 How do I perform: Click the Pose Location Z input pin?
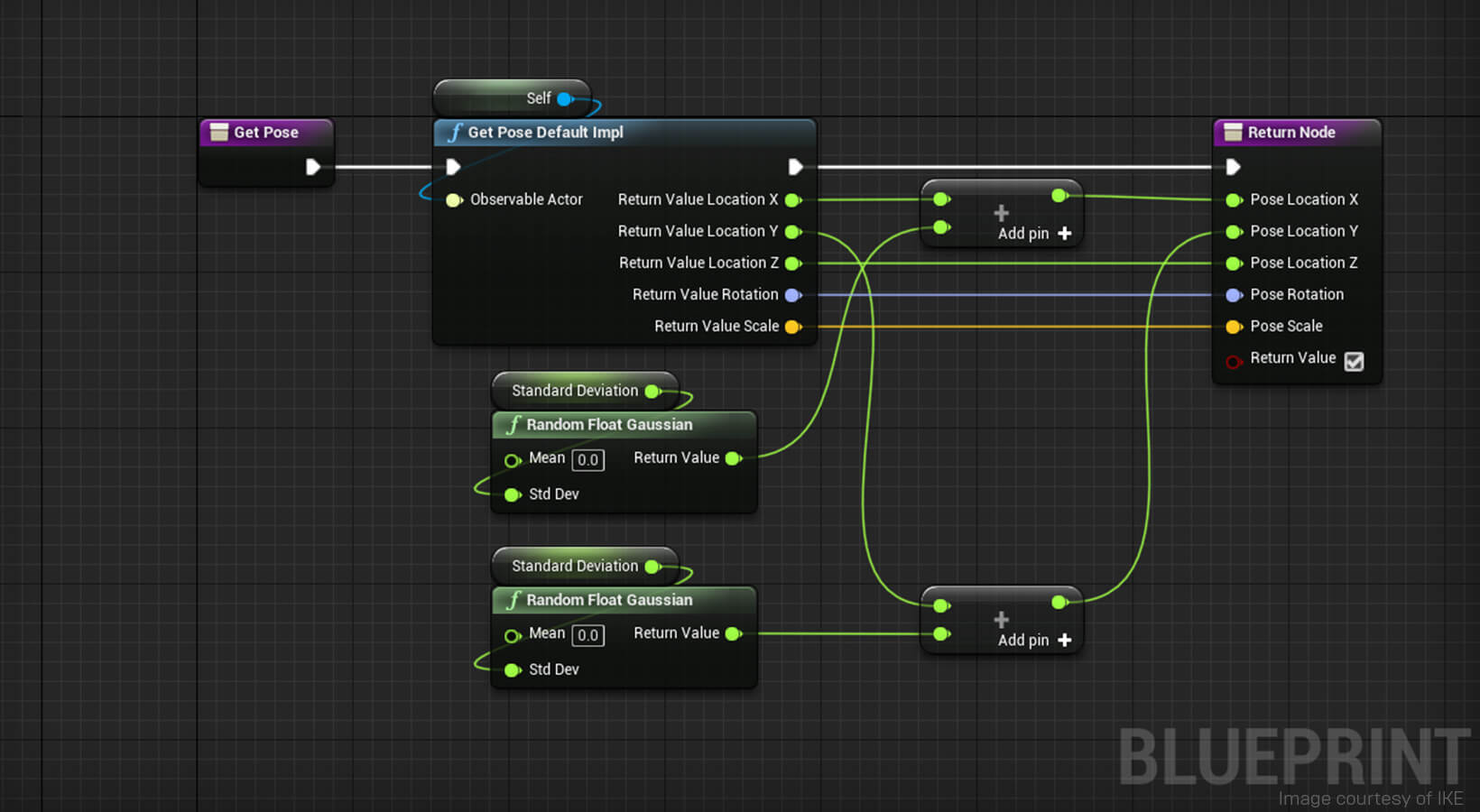pos(1234,263)
